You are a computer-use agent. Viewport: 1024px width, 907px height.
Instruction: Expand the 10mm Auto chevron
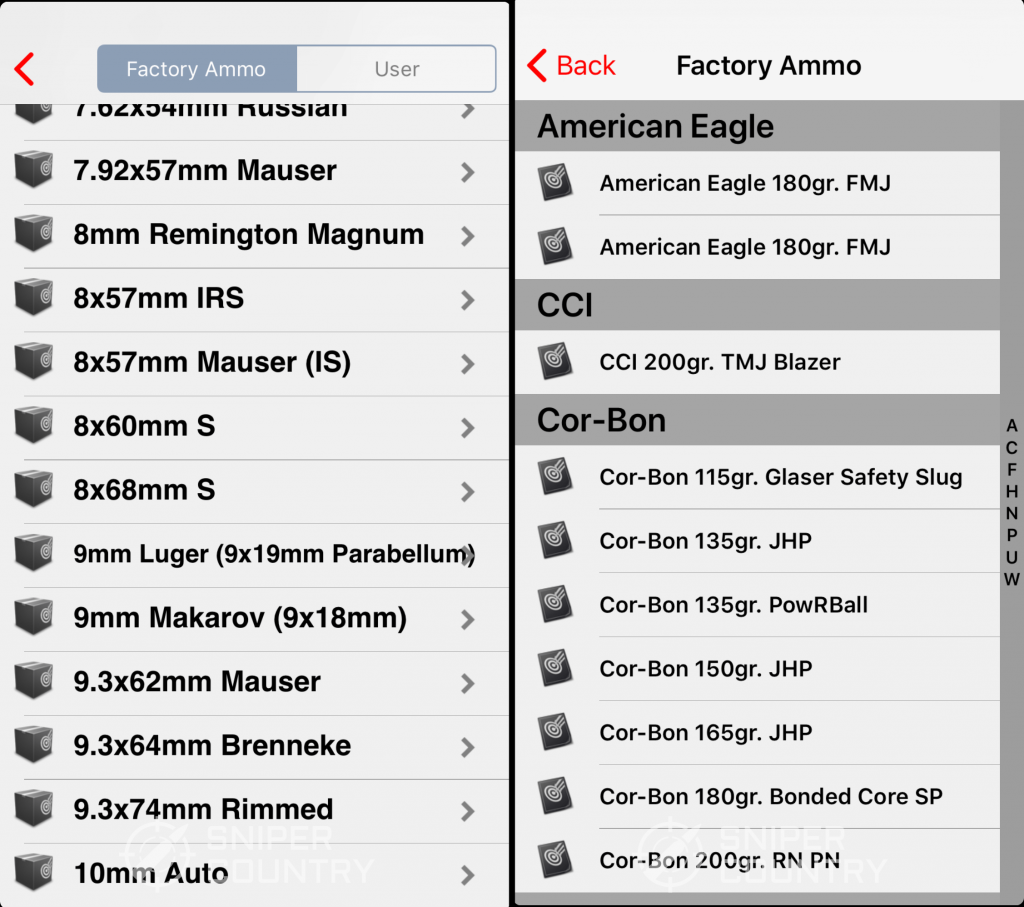pyautogui.click(x=468, y=876)
